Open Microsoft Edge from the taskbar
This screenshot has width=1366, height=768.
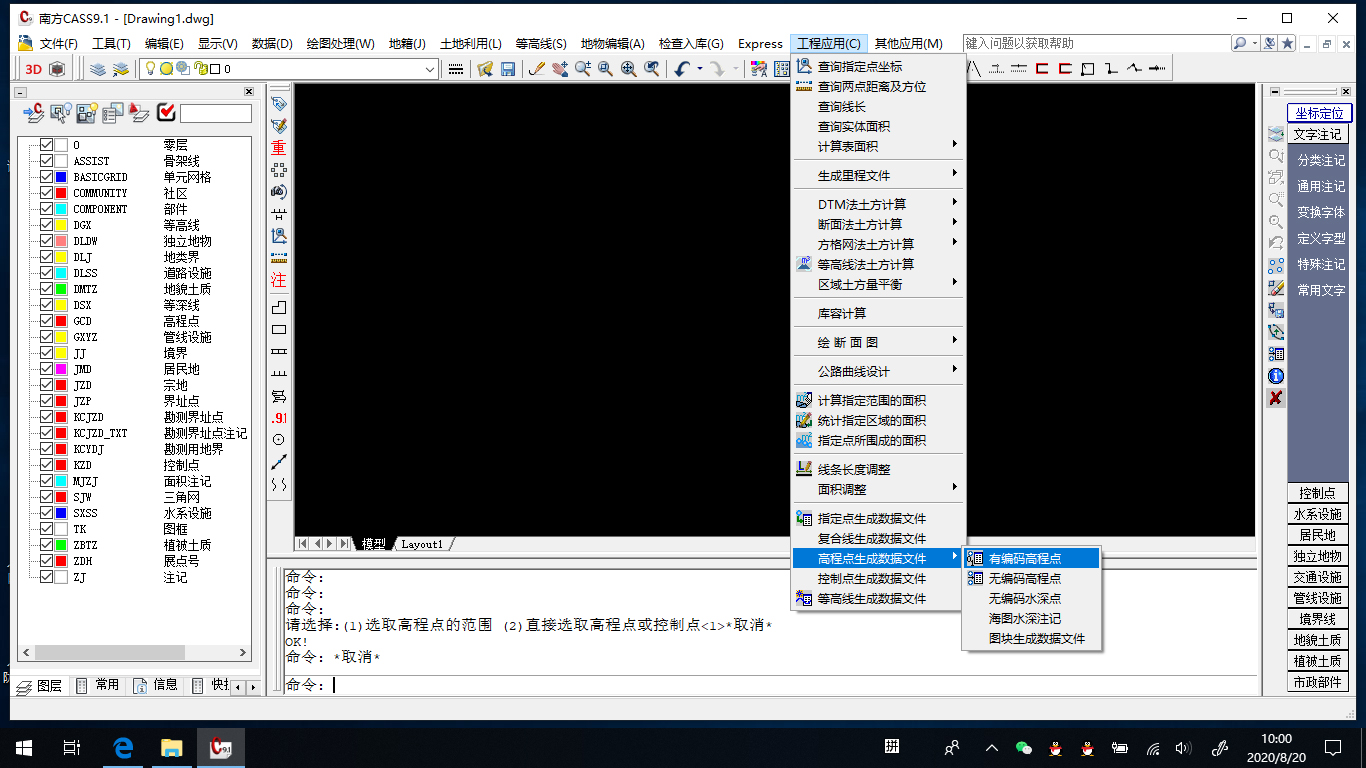(124, 747)
